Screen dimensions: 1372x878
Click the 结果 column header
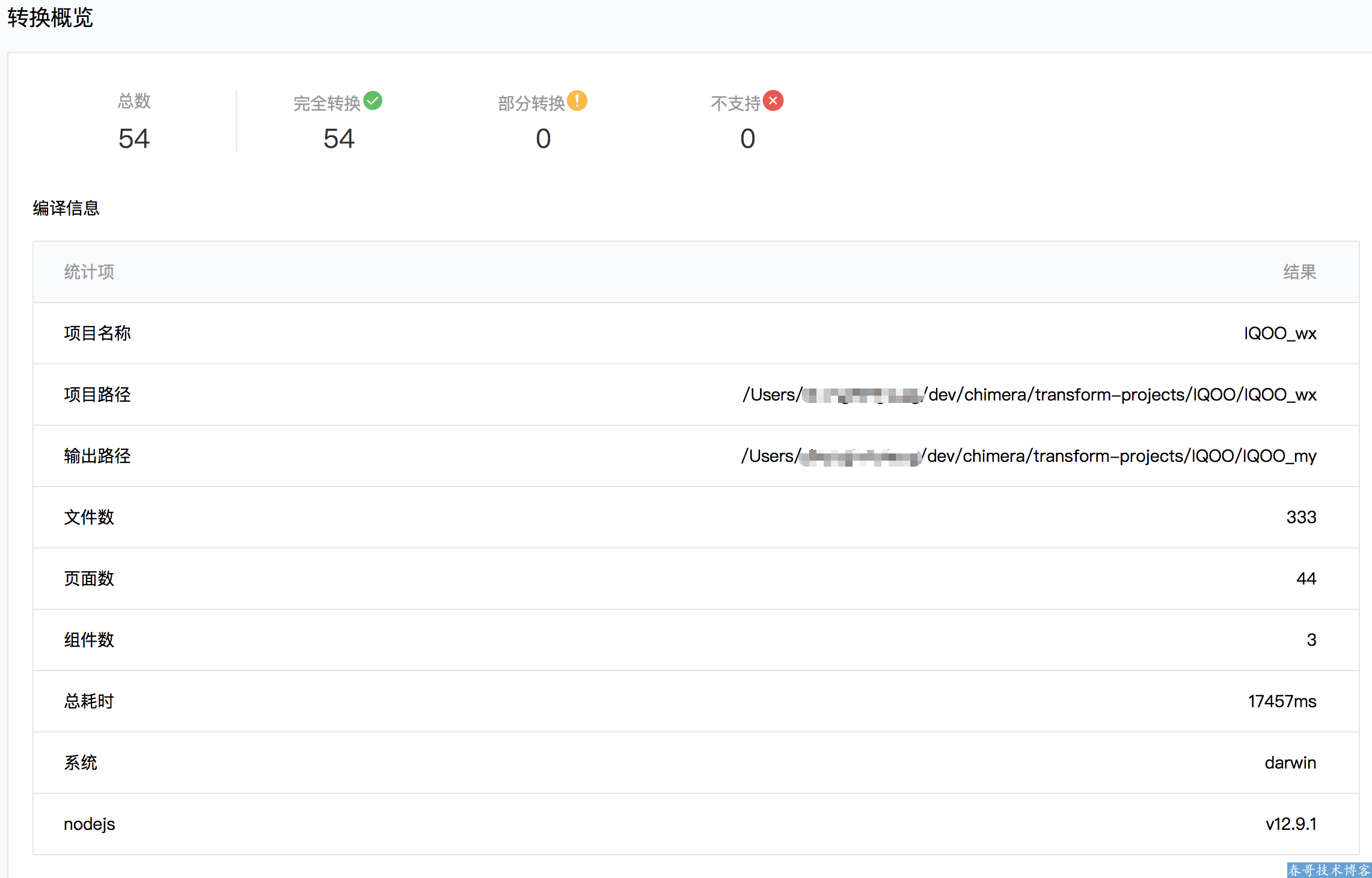[1300, 272]
